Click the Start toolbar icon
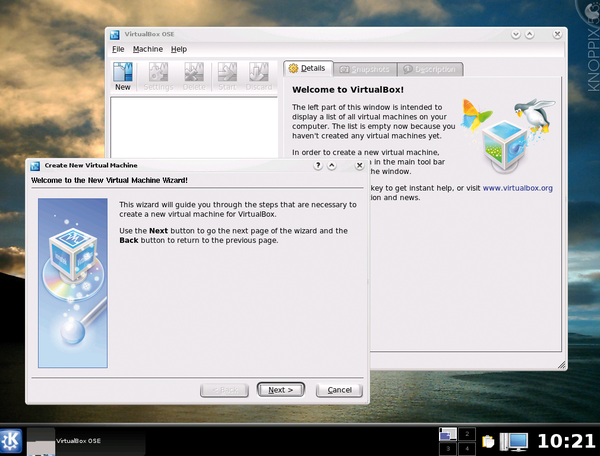600x456 pixels. click(x=227, y=77)
